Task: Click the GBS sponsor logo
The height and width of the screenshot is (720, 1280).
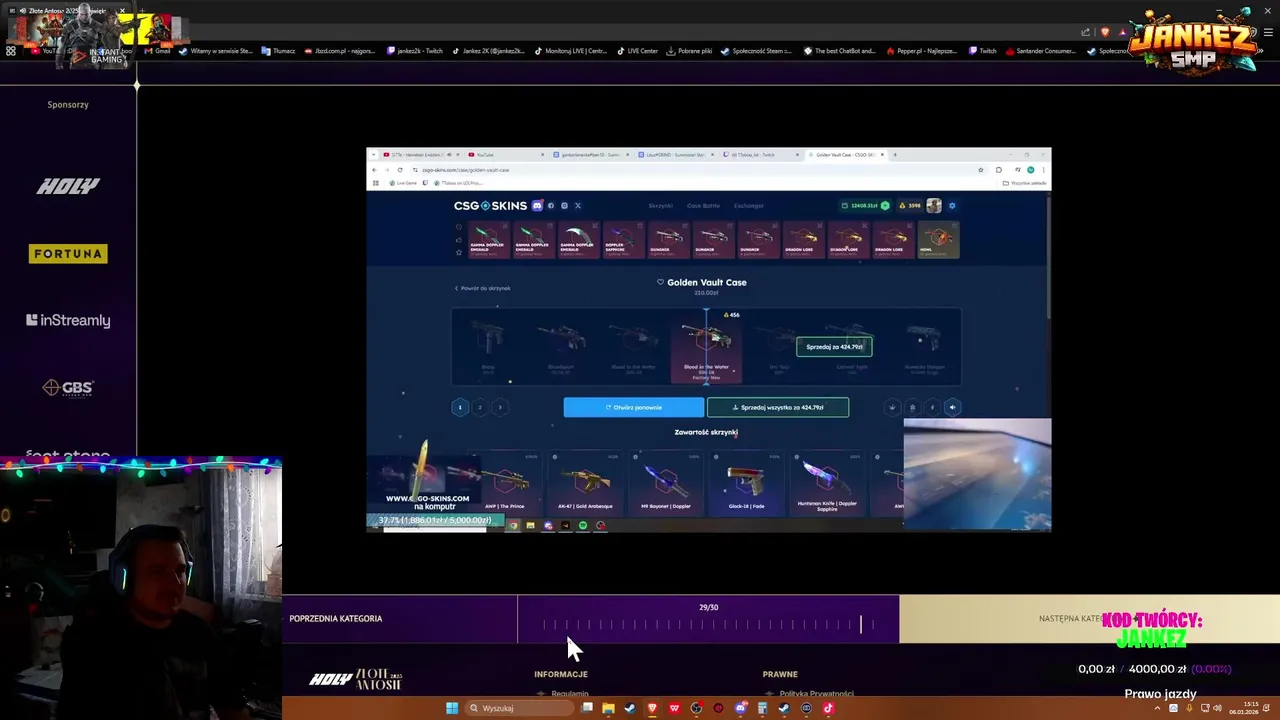Action: [x=68, y=388]
